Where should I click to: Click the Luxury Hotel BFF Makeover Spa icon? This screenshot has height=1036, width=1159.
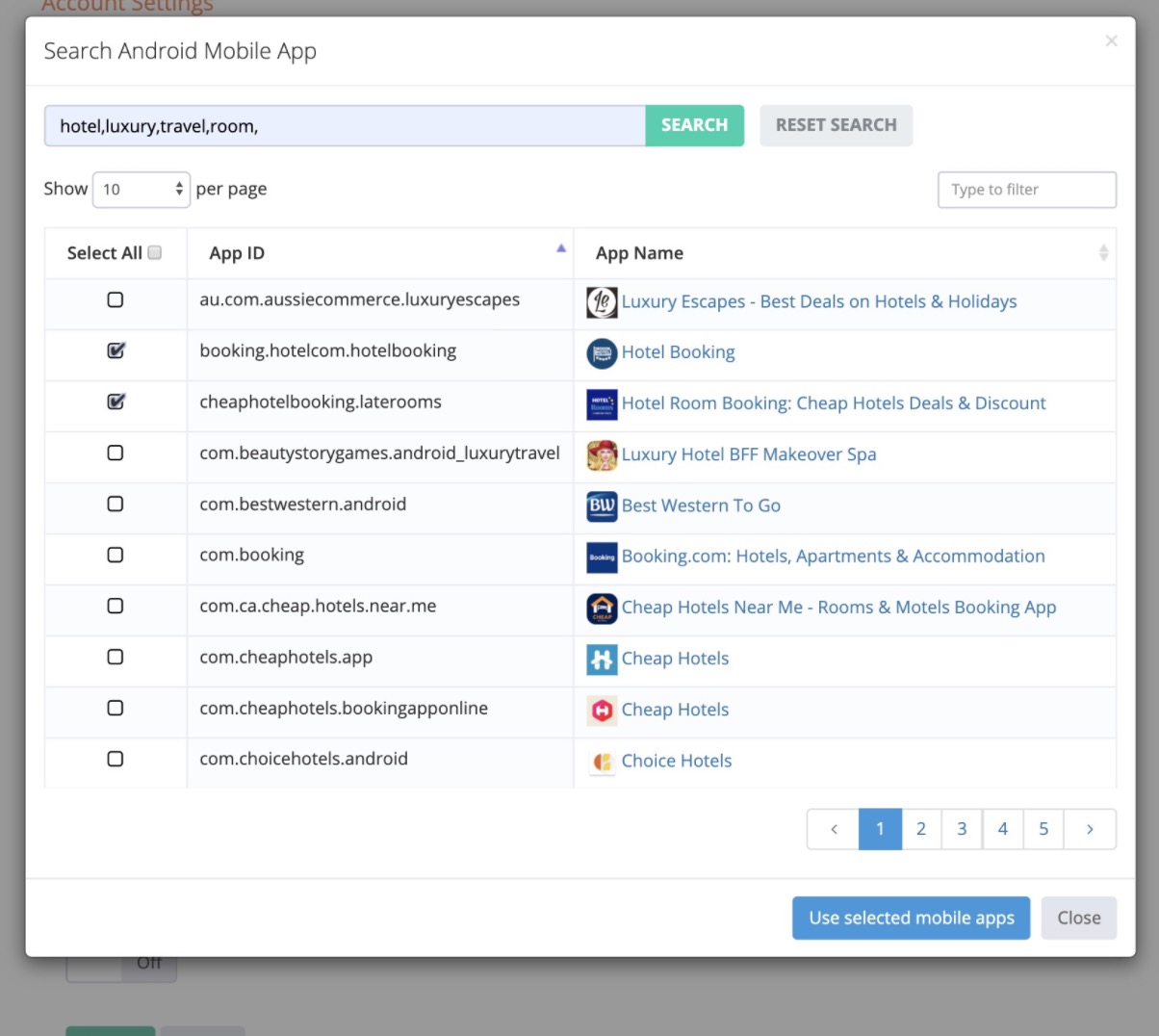click(602, 455)
